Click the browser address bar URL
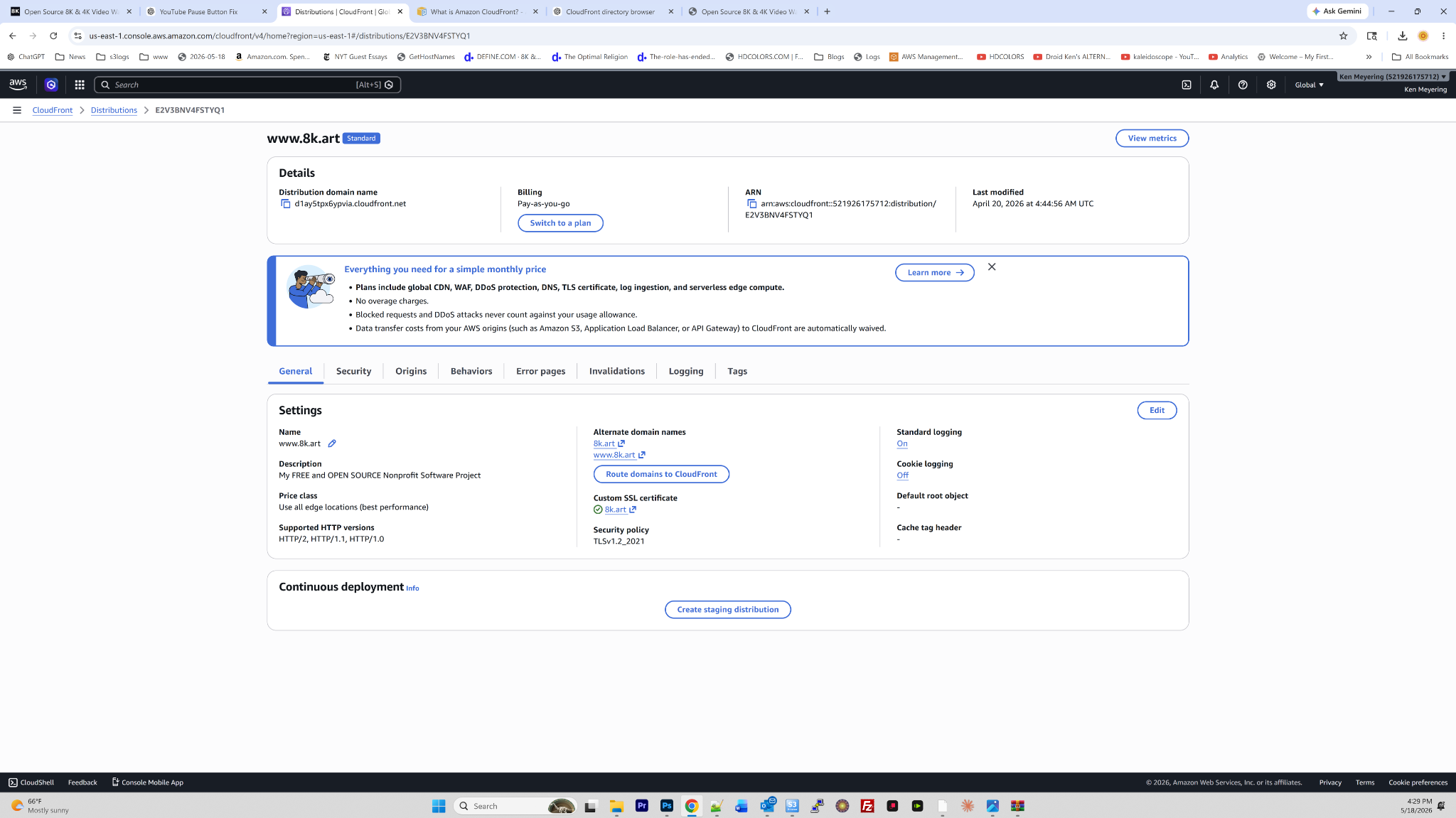This screenshot has height=818, width=1456. coord(280,36)
